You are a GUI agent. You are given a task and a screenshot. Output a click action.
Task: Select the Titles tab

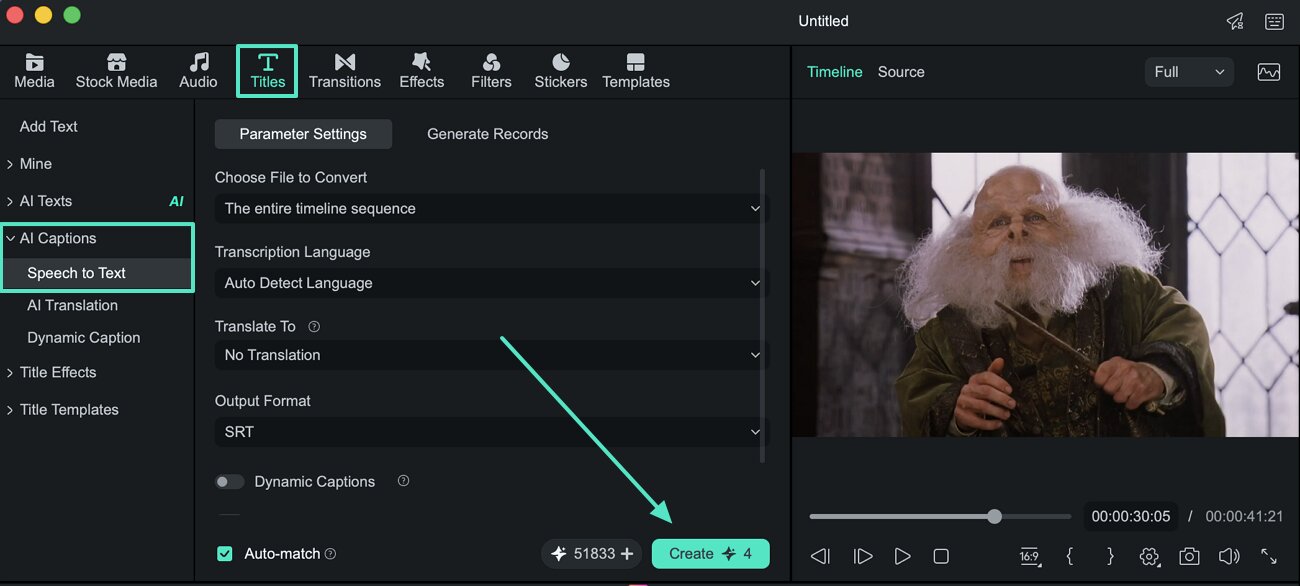tap(267, 71)
